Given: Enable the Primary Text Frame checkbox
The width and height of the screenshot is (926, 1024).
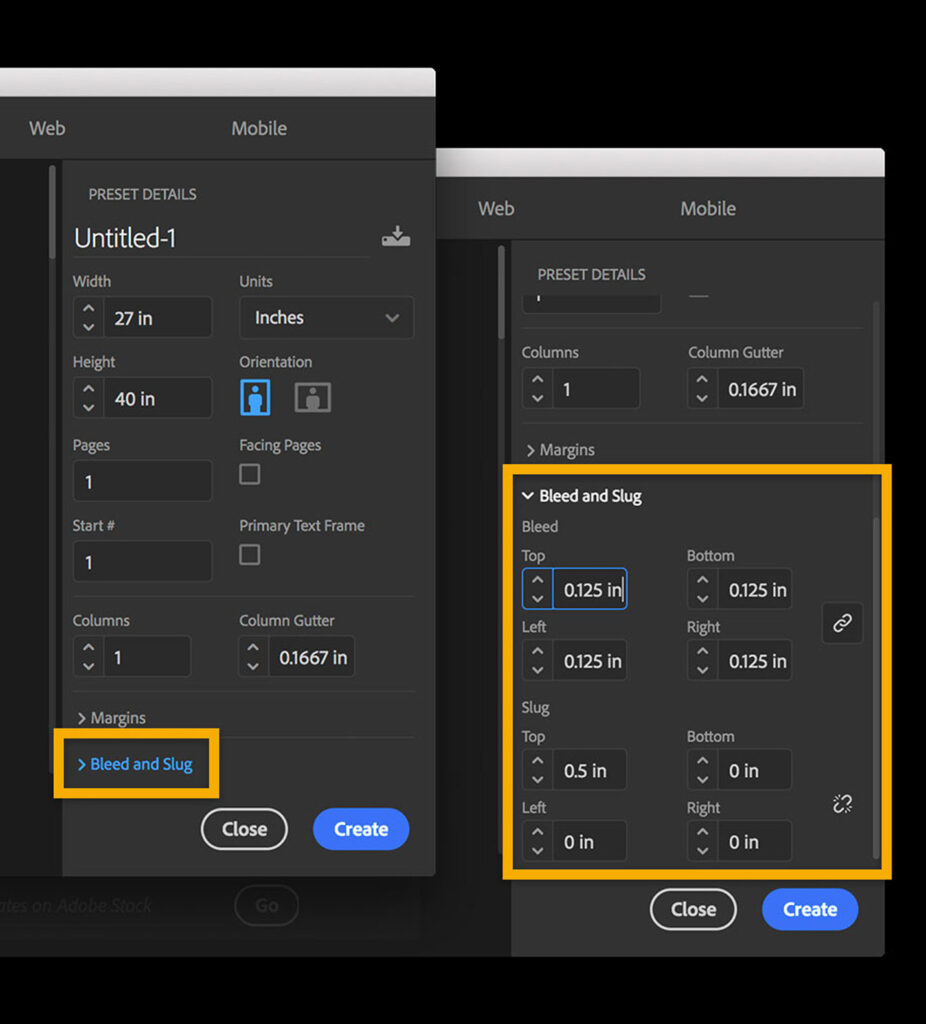Looking at the screenshot, I should click(249, 554).
